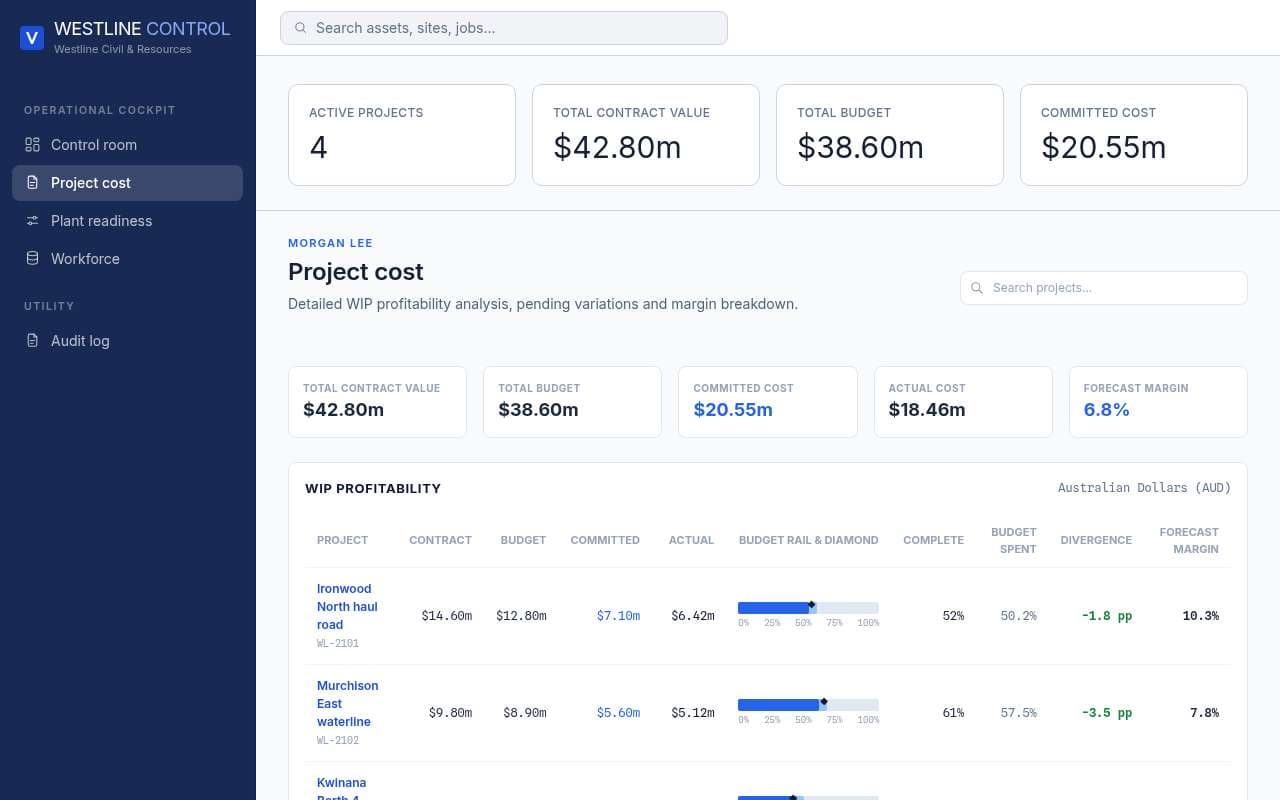Open Ironwood North haul road project
Screen dimensions: 1280x800
point(347,607)
